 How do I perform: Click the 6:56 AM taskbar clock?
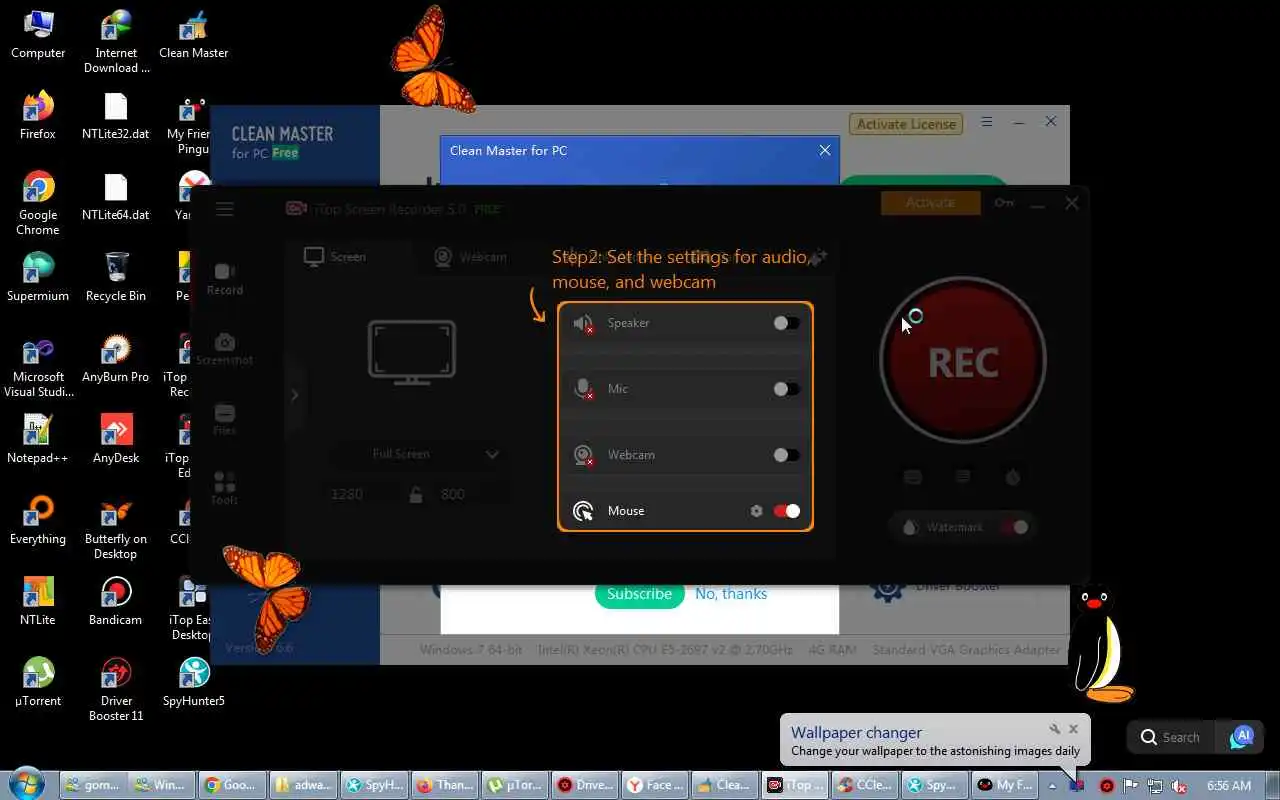pyautogui.click(x=1229, y=786)
